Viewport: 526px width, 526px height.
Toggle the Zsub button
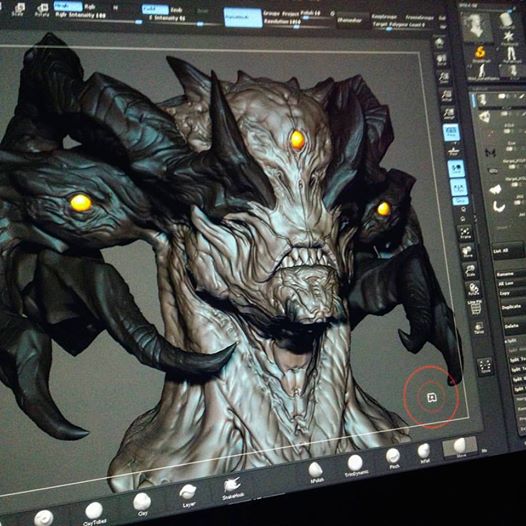click(x=177, y=11)
